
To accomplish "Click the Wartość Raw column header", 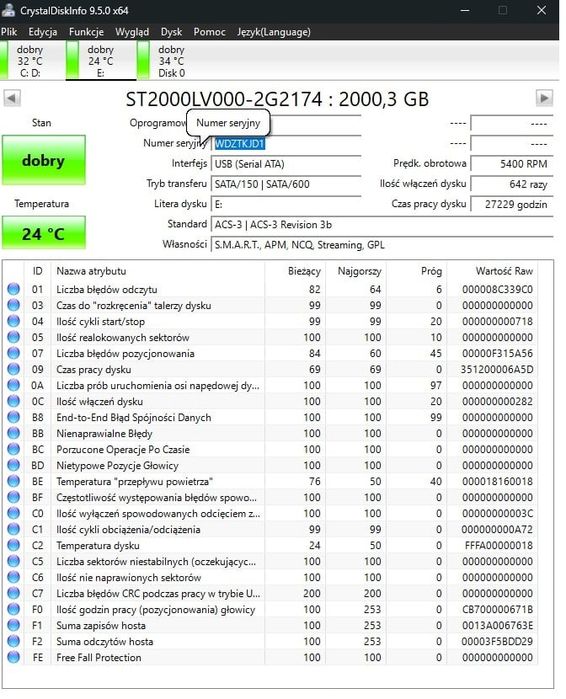I will [x=492, y=271].
